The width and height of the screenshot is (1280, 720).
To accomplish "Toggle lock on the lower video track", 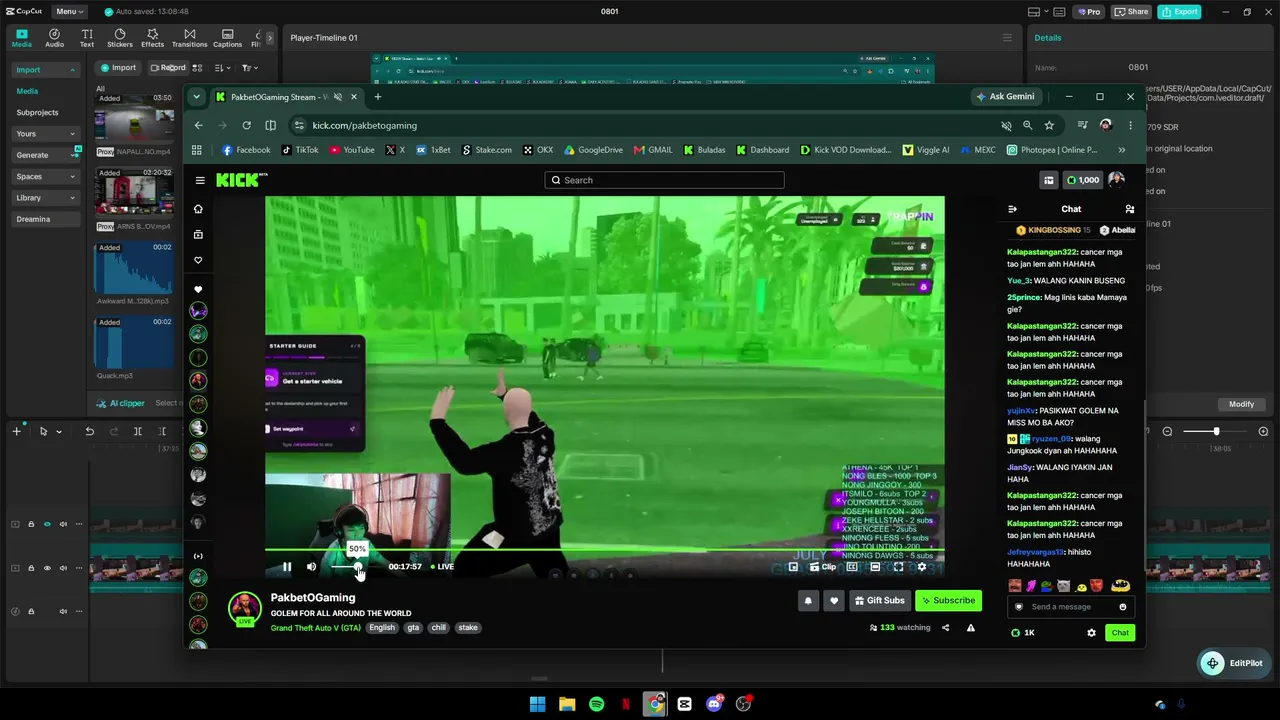I will coord(31,568).
